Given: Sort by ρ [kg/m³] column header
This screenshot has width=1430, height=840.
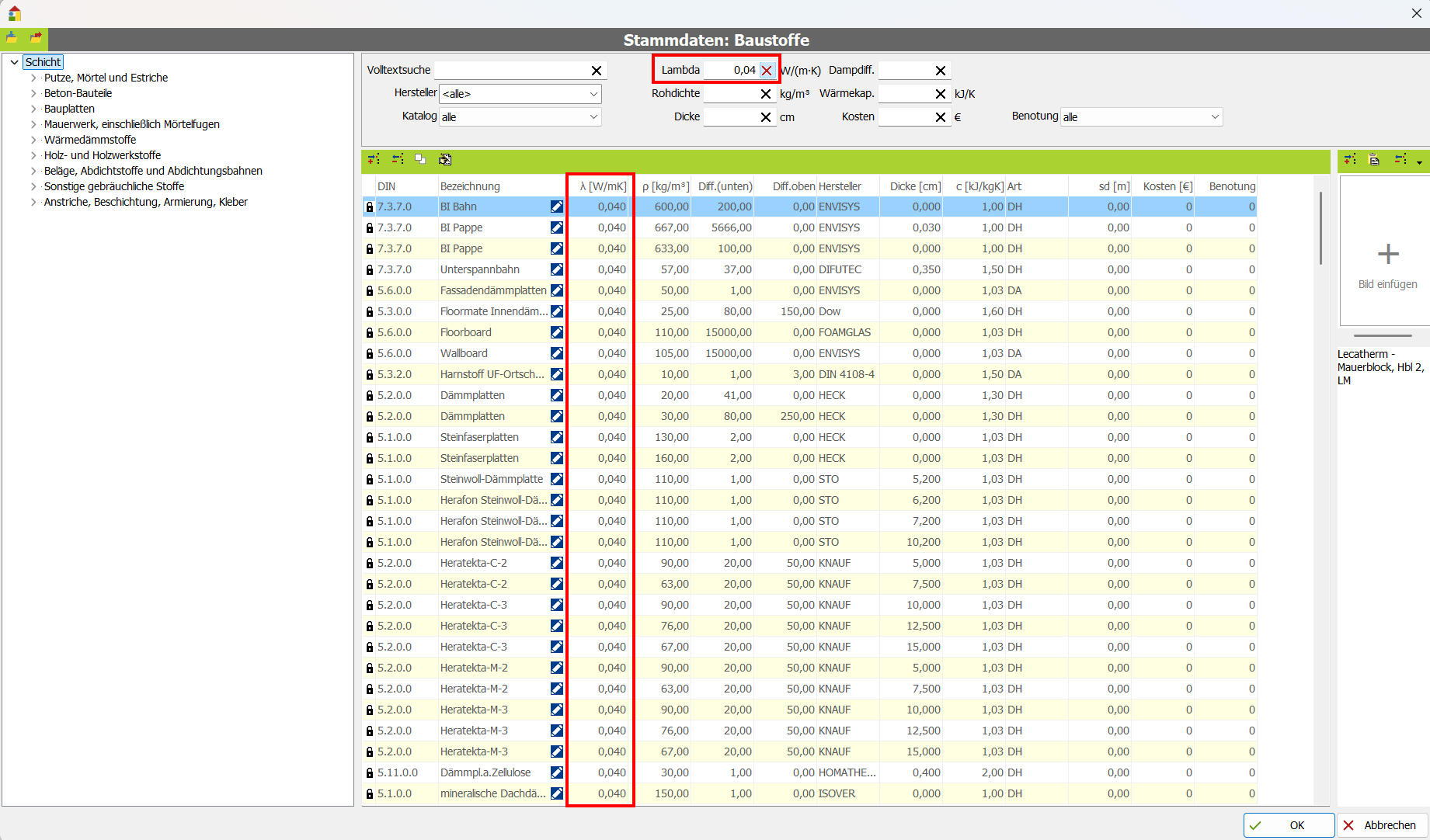Looking at the screenshot, I should (x=665, y=186).
